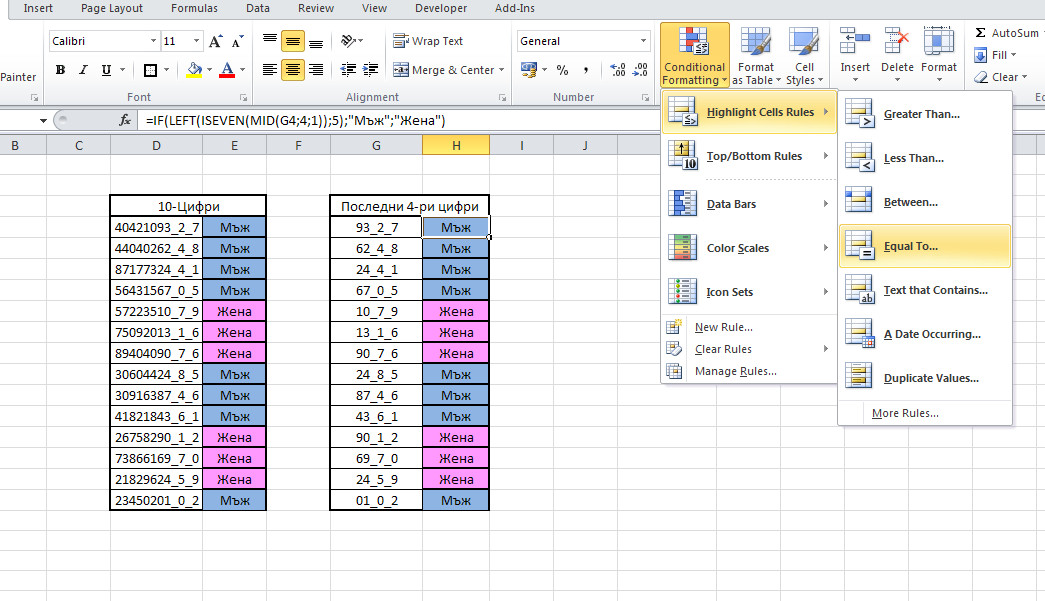Click the Shrink Font icon
Viewport: 1045px width, 601px height.
238,41
